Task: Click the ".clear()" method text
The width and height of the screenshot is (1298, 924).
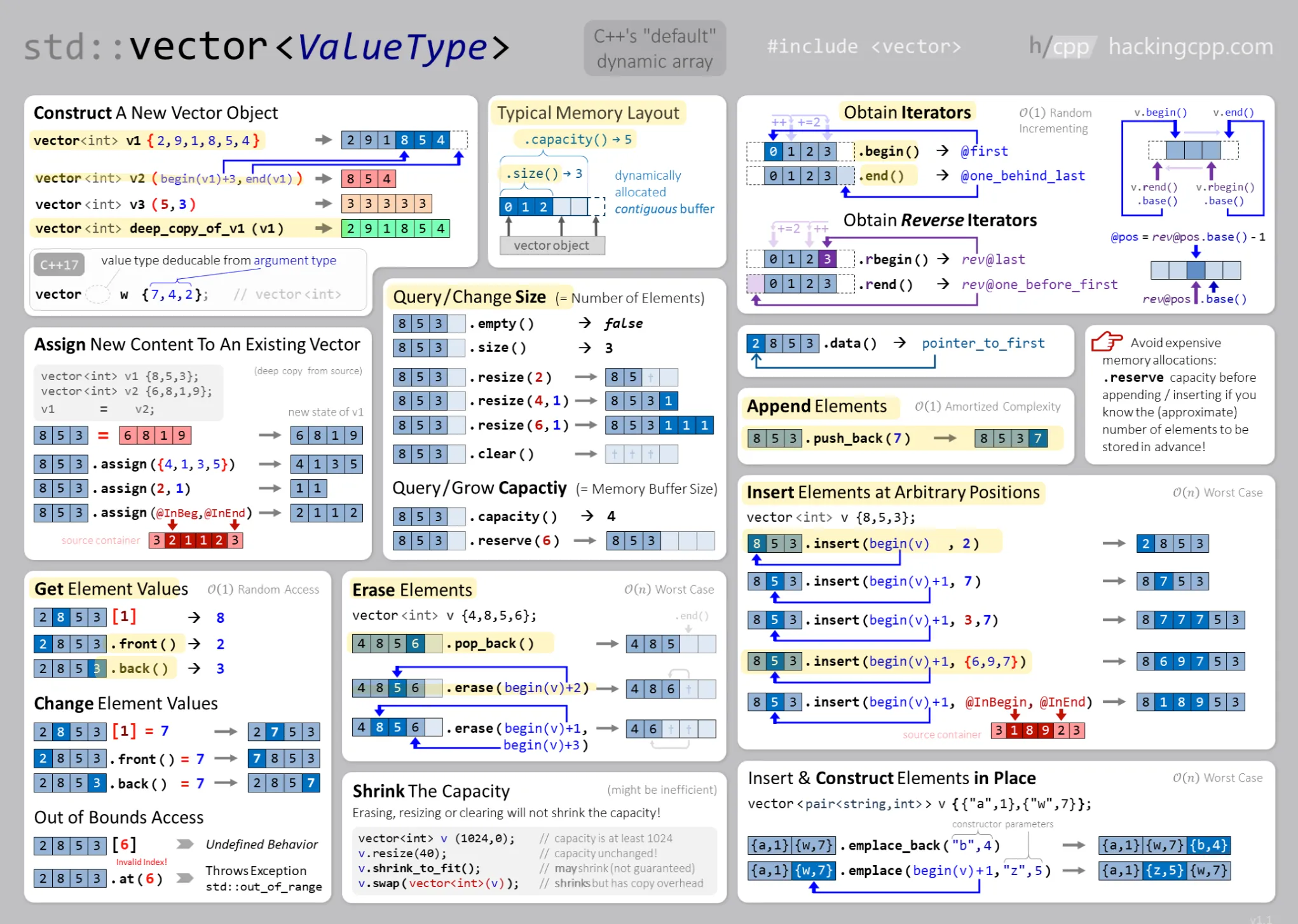Action: (x=502, y=454)
